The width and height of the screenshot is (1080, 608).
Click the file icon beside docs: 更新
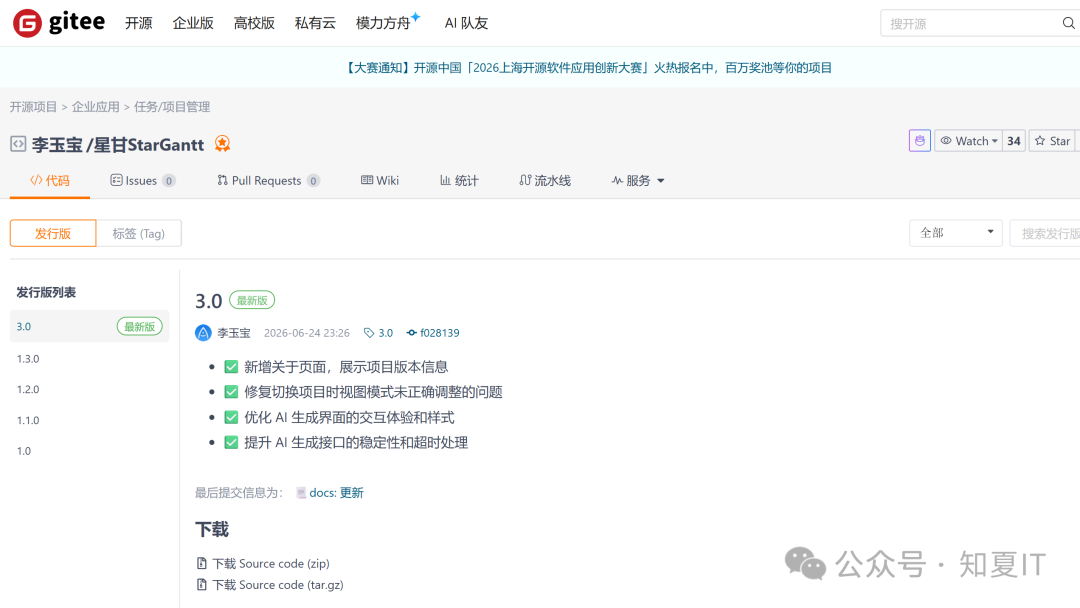tap(301, 492)
